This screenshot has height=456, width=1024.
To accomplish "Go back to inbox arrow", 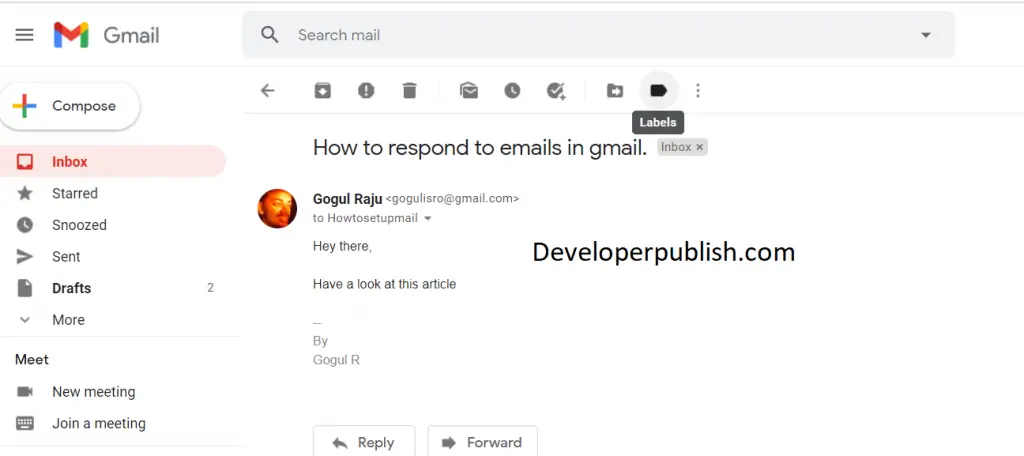I will [x=268, y=90].
